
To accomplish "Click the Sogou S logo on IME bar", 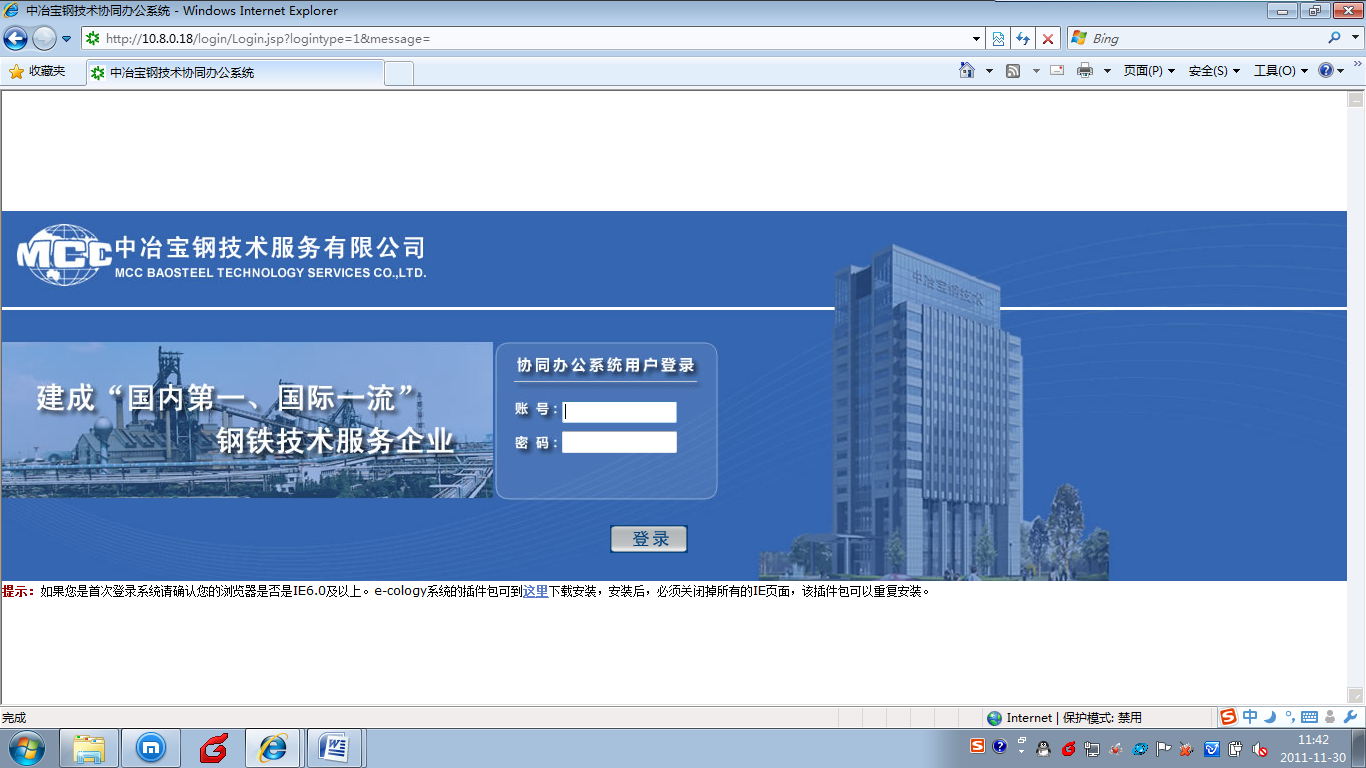I will 1228,717.
